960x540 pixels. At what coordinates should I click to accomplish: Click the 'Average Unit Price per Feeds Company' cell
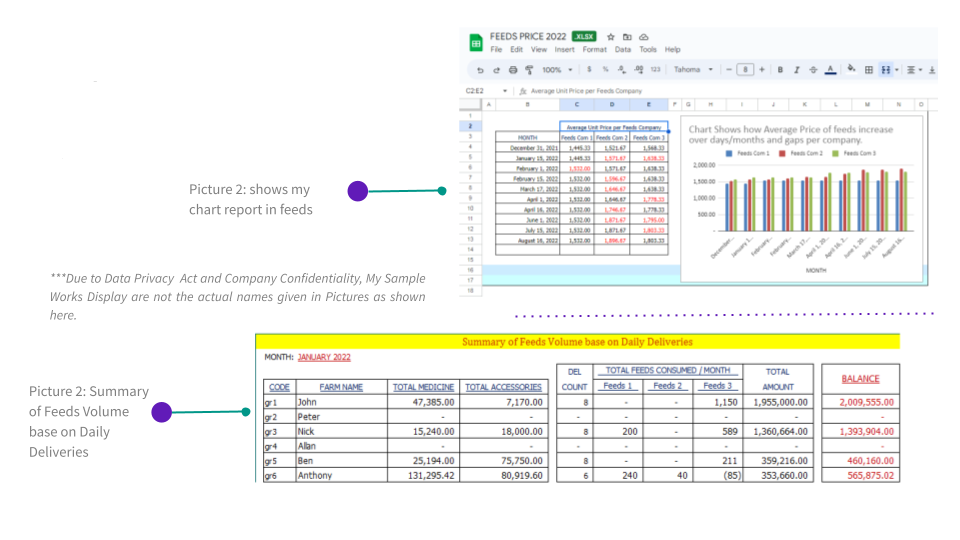pos(613,127)
